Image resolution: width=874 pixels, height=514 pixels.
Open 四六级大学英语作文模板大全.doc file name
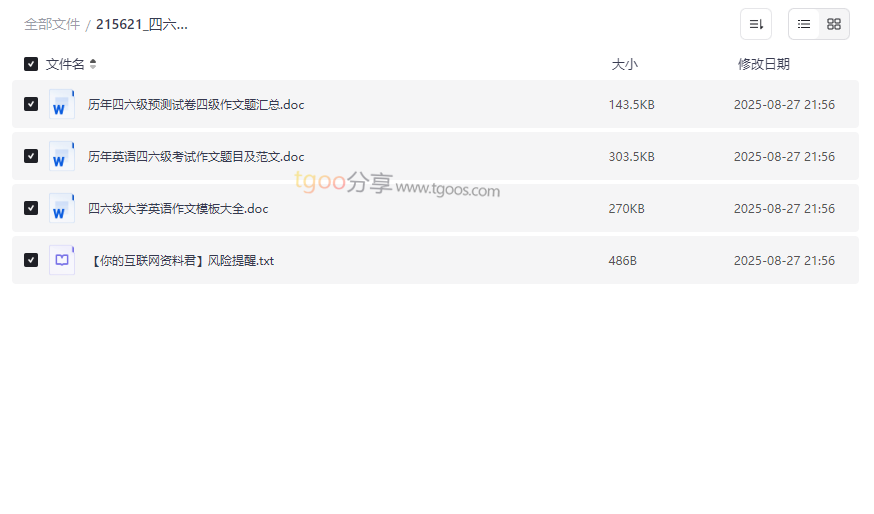[178, 208]
